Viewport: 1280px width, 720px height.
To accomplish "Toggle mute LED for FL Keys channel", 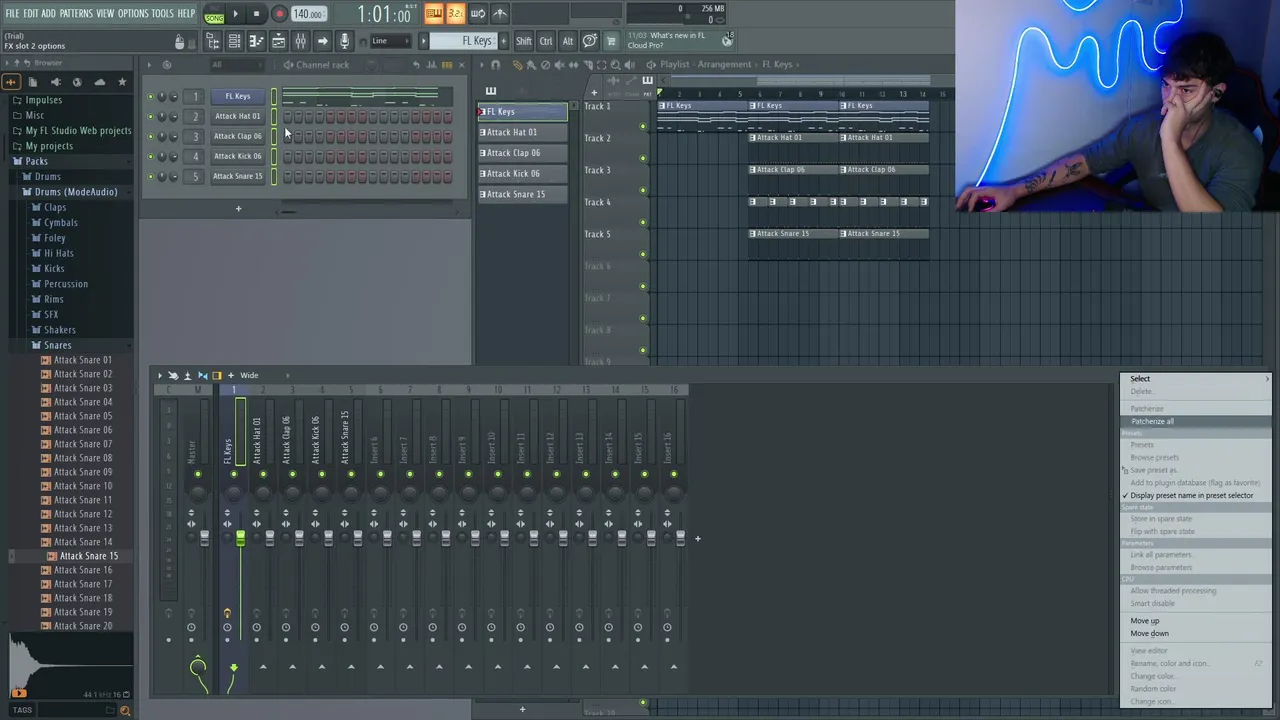I will (151, 97).
